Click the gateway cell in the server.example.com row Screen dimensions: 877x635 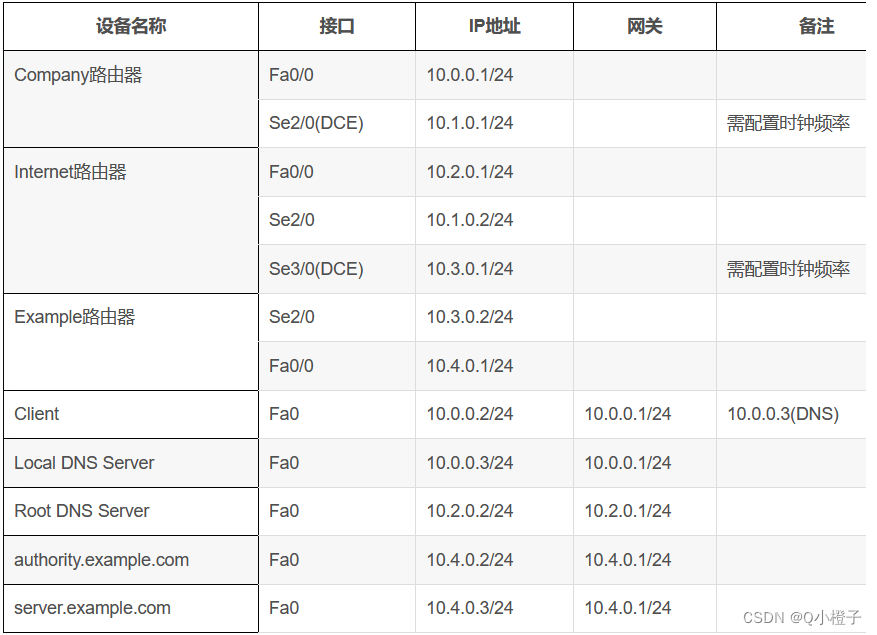(x=645, y=609)
